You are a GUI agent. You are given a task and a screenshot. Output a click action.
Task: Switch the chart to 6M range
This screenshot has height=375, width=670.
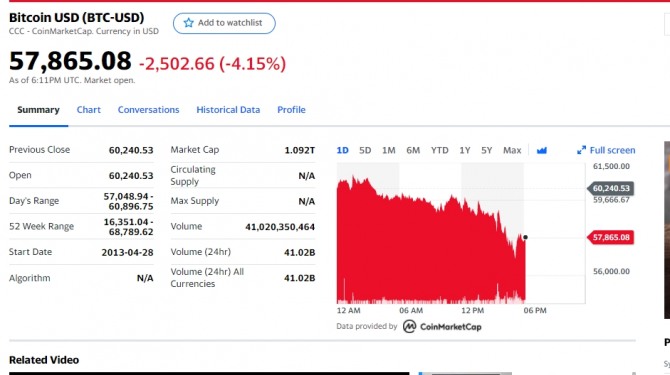coord(413,150)
